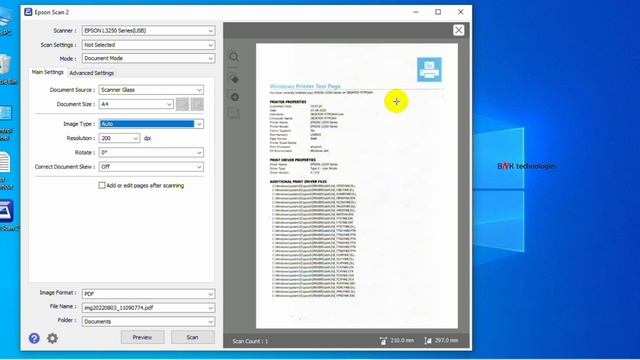Click the width icon beside 210.0 mm
640x360 pixels.
(x=383, y=341)
